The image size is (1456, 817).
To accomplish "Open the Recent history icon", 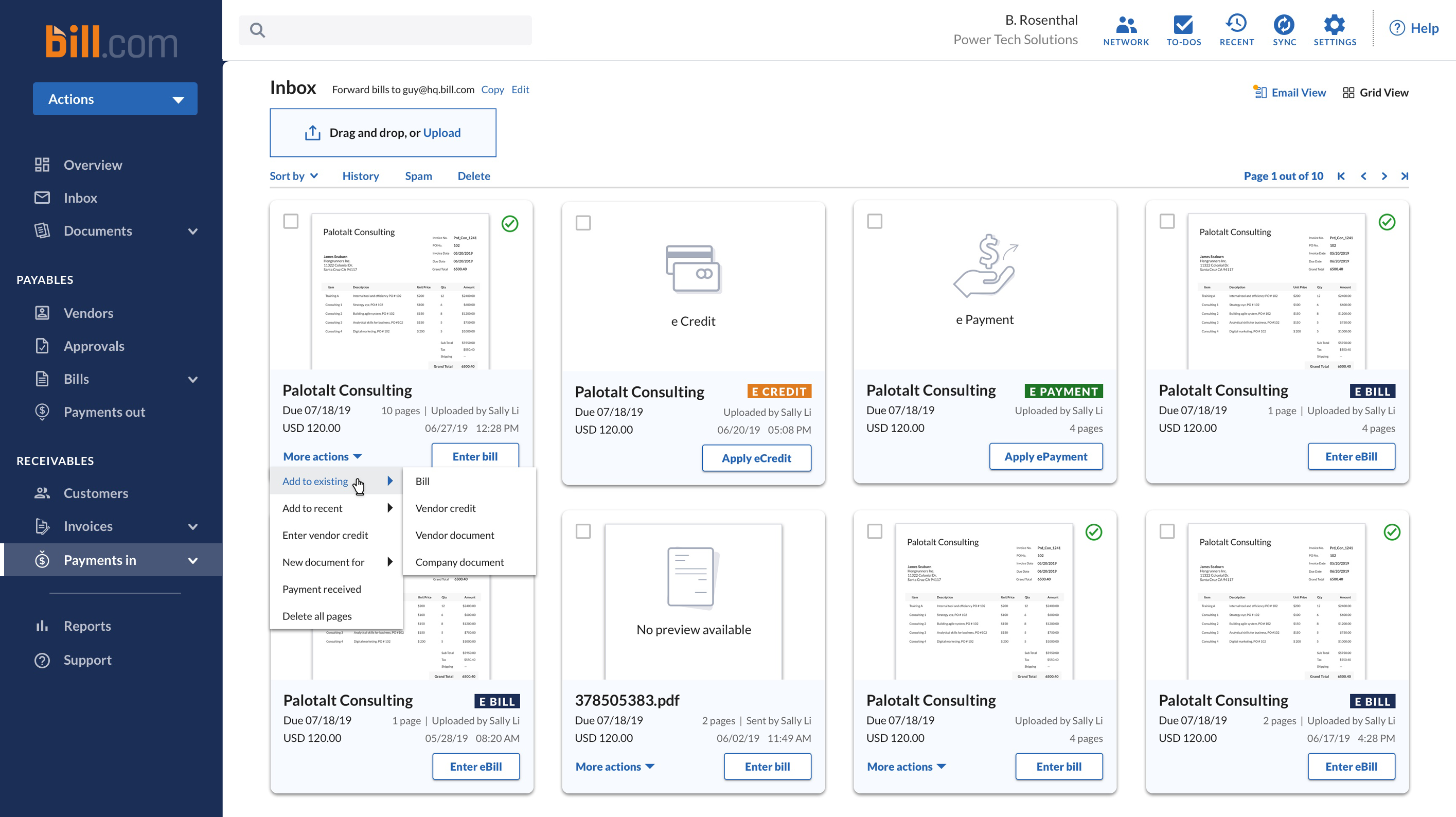I will click(1236, 24).
